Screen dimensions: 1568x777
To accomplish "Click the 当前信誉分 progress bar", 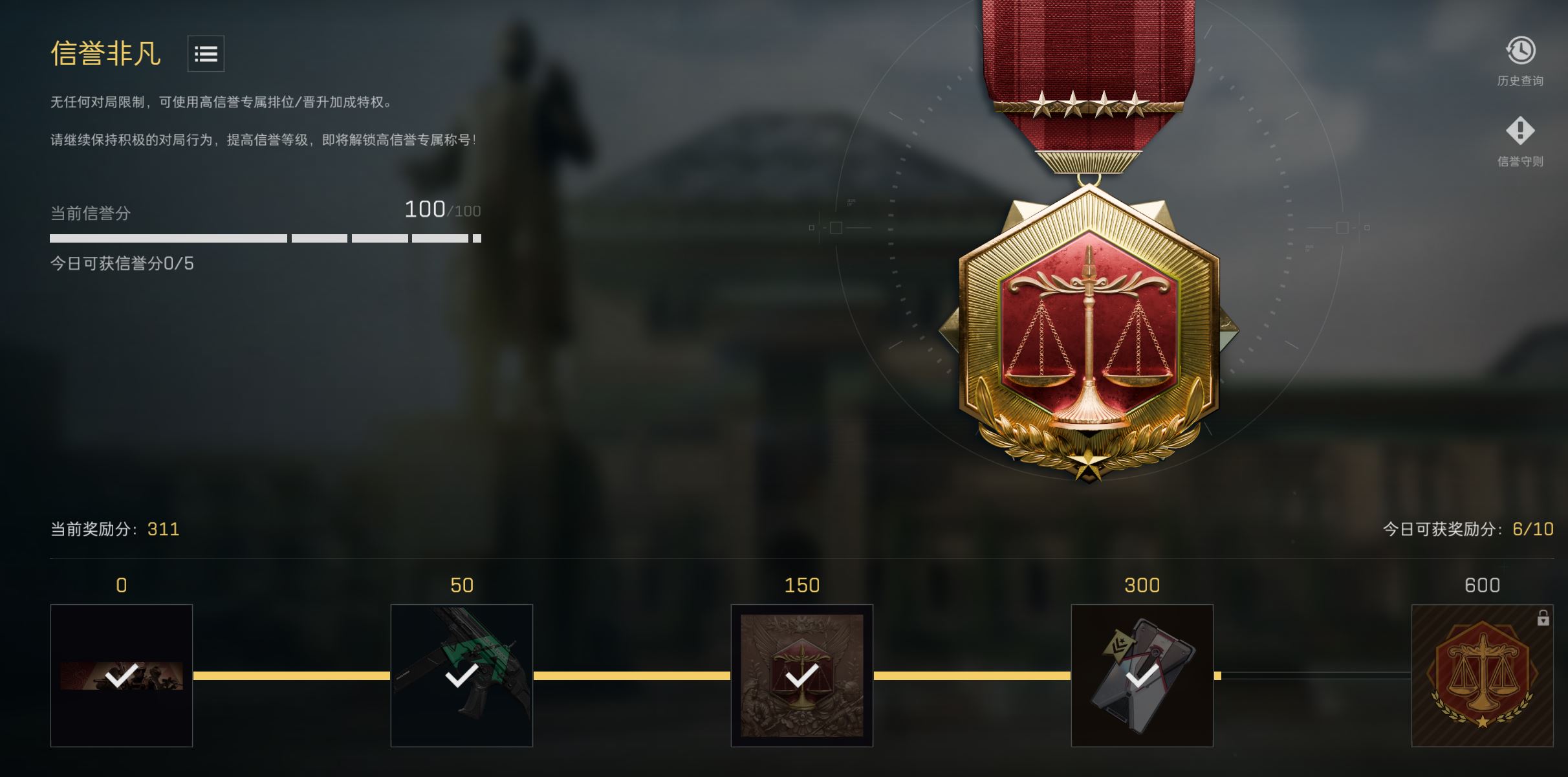I will click(265, 239).
